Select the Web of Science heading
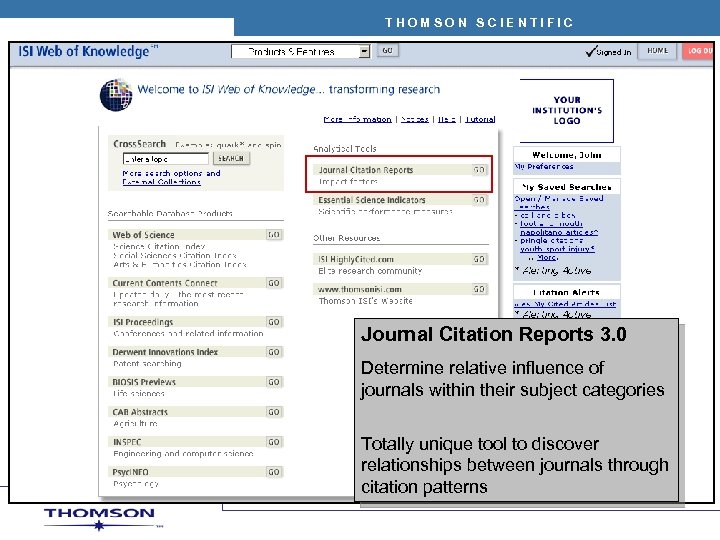This screenshot has width=720, height=540. point(143,235)
